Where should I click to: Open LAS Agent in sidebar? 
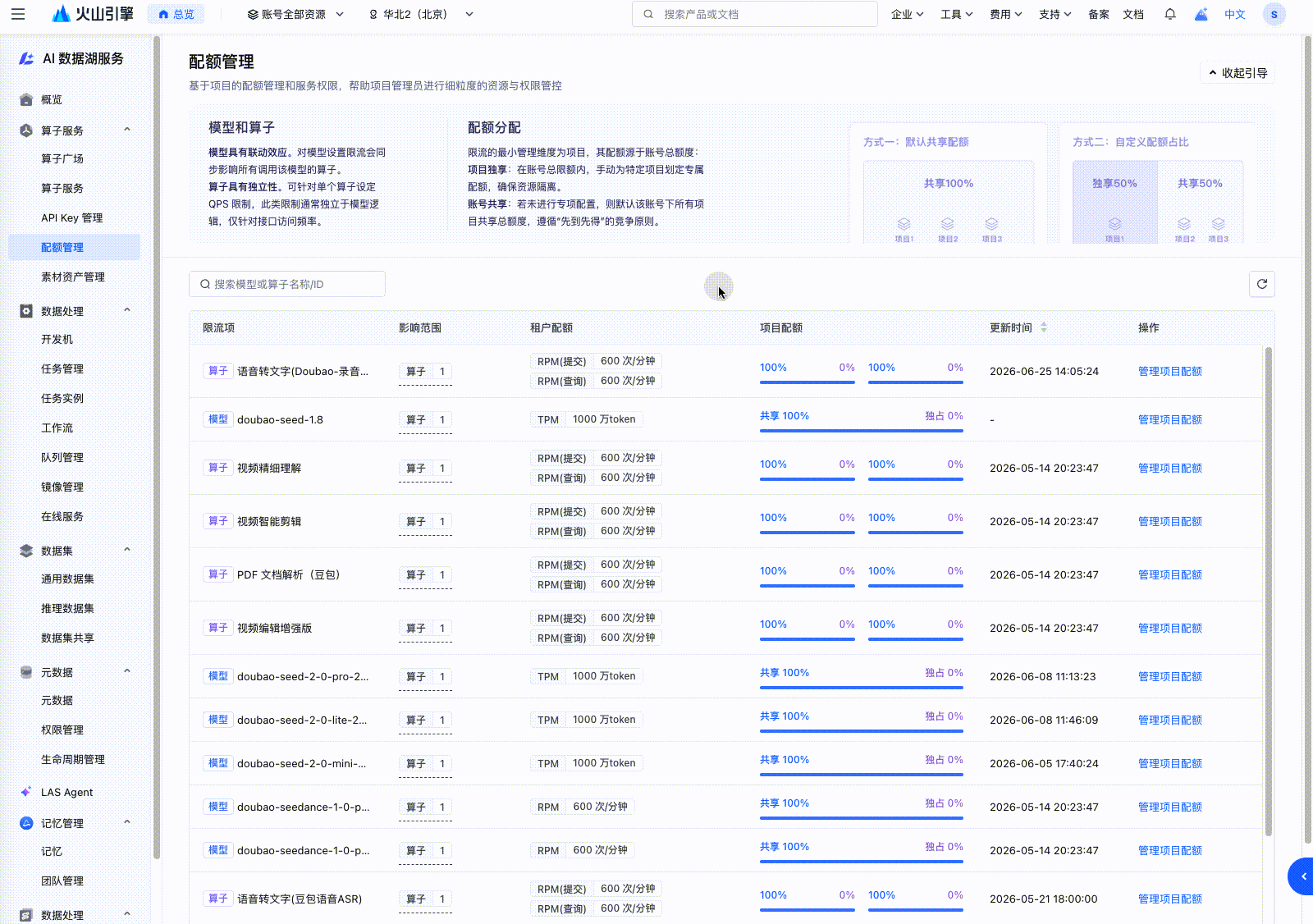coord(66,792)
